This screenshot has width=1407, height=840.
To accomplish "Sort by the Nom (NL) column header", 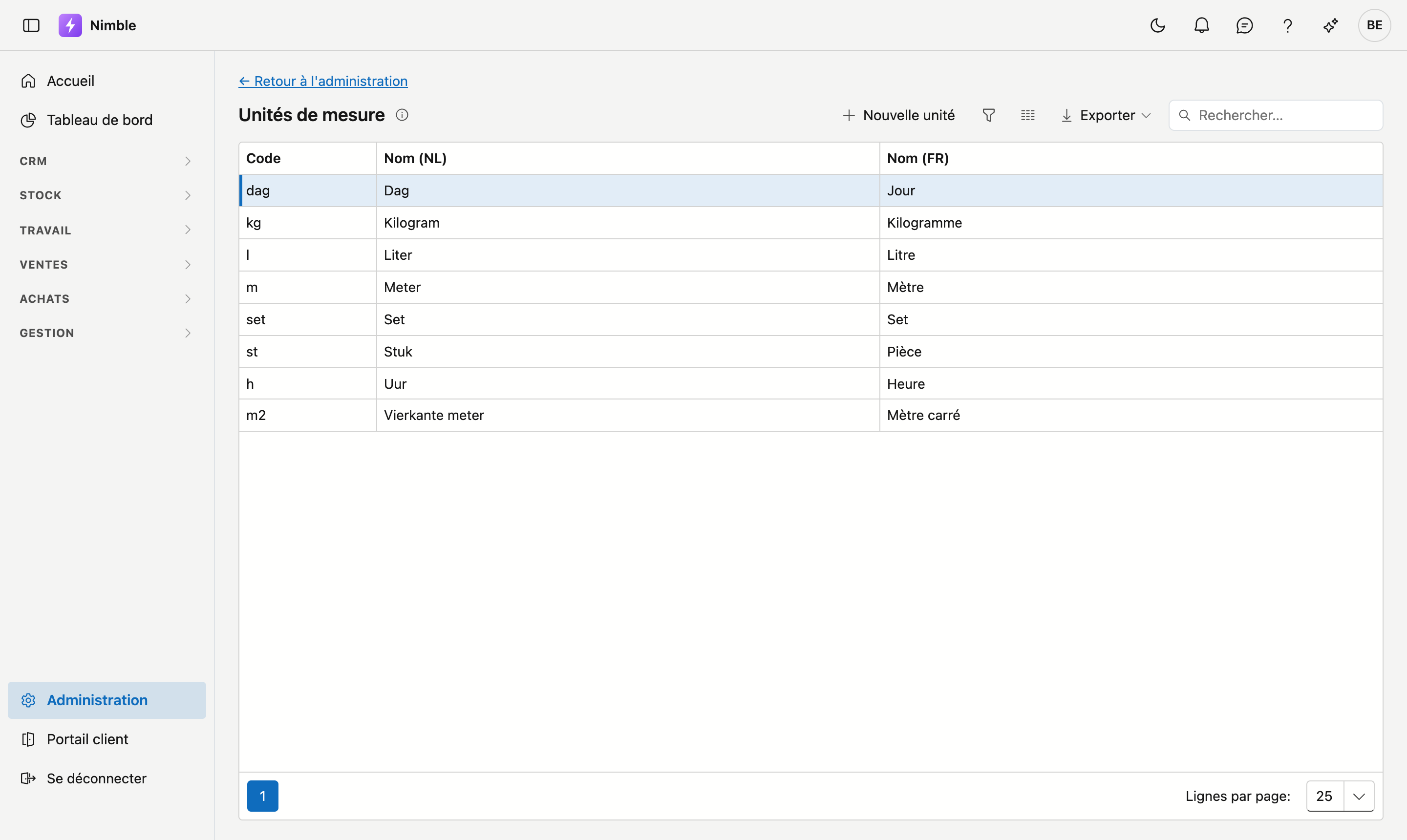I will click(628, 159).
